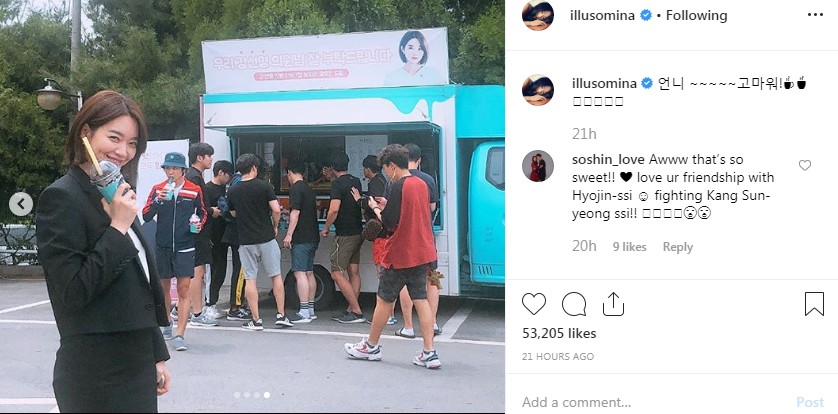This screenshot has width=838, height=414.
Task: Save the post with the bookmark icon
Action: tap(814, 304)
